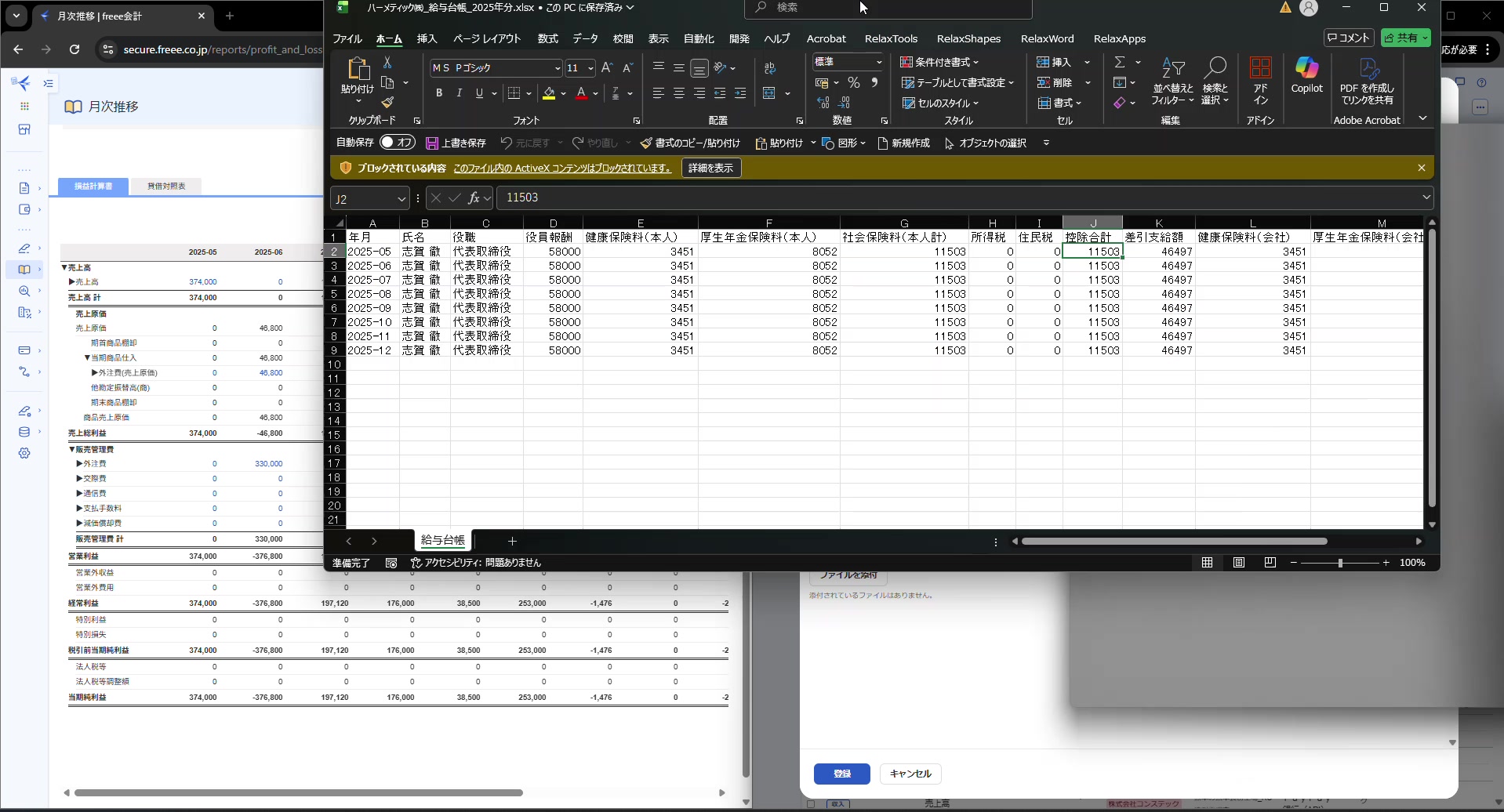Click the font color red A swatch
This screenshot has height=812, width=1504.
(581, 93)
